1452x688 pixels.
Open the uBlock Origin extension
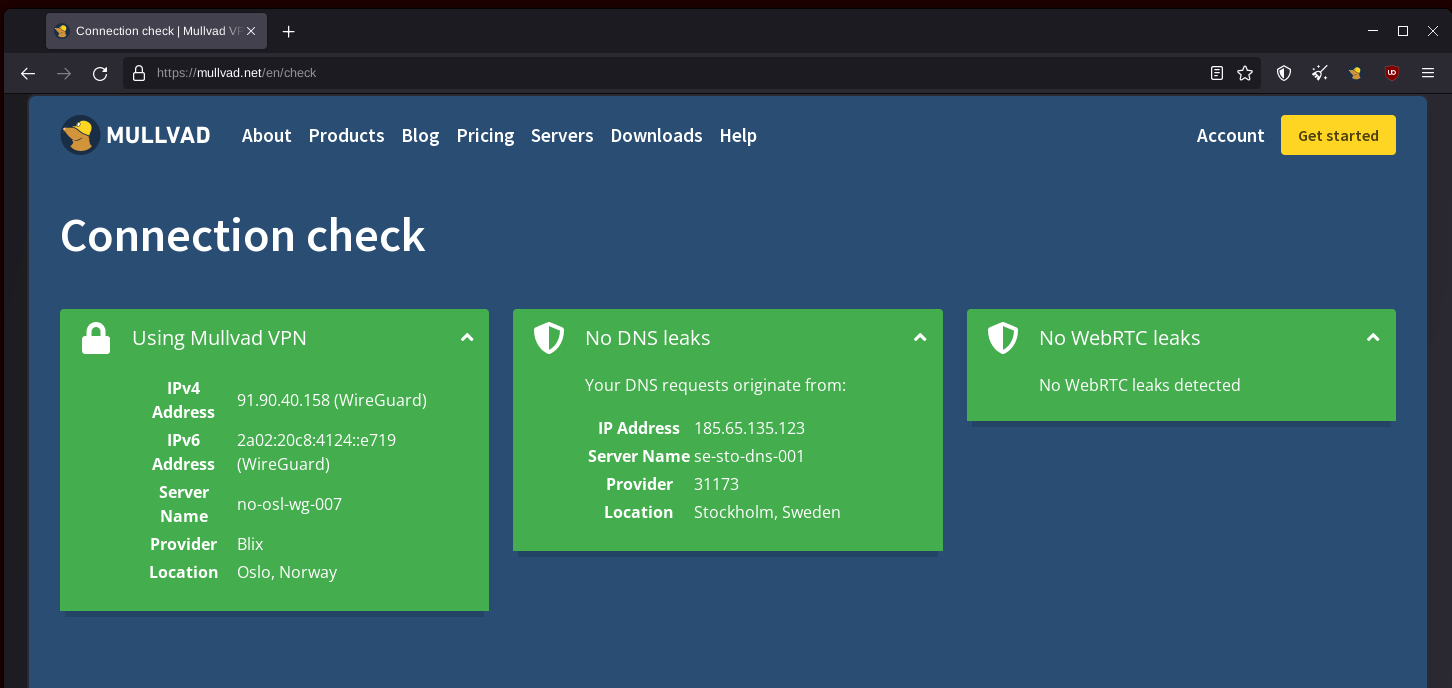coord(1391,73)
